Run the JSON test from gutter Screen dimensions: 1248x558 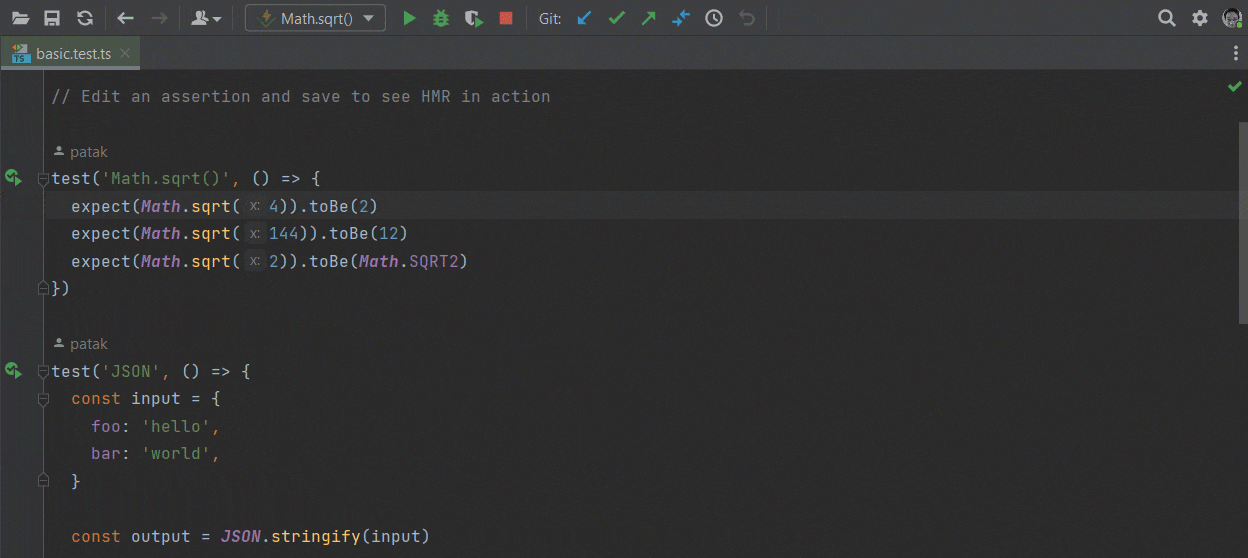pos(13,371)
